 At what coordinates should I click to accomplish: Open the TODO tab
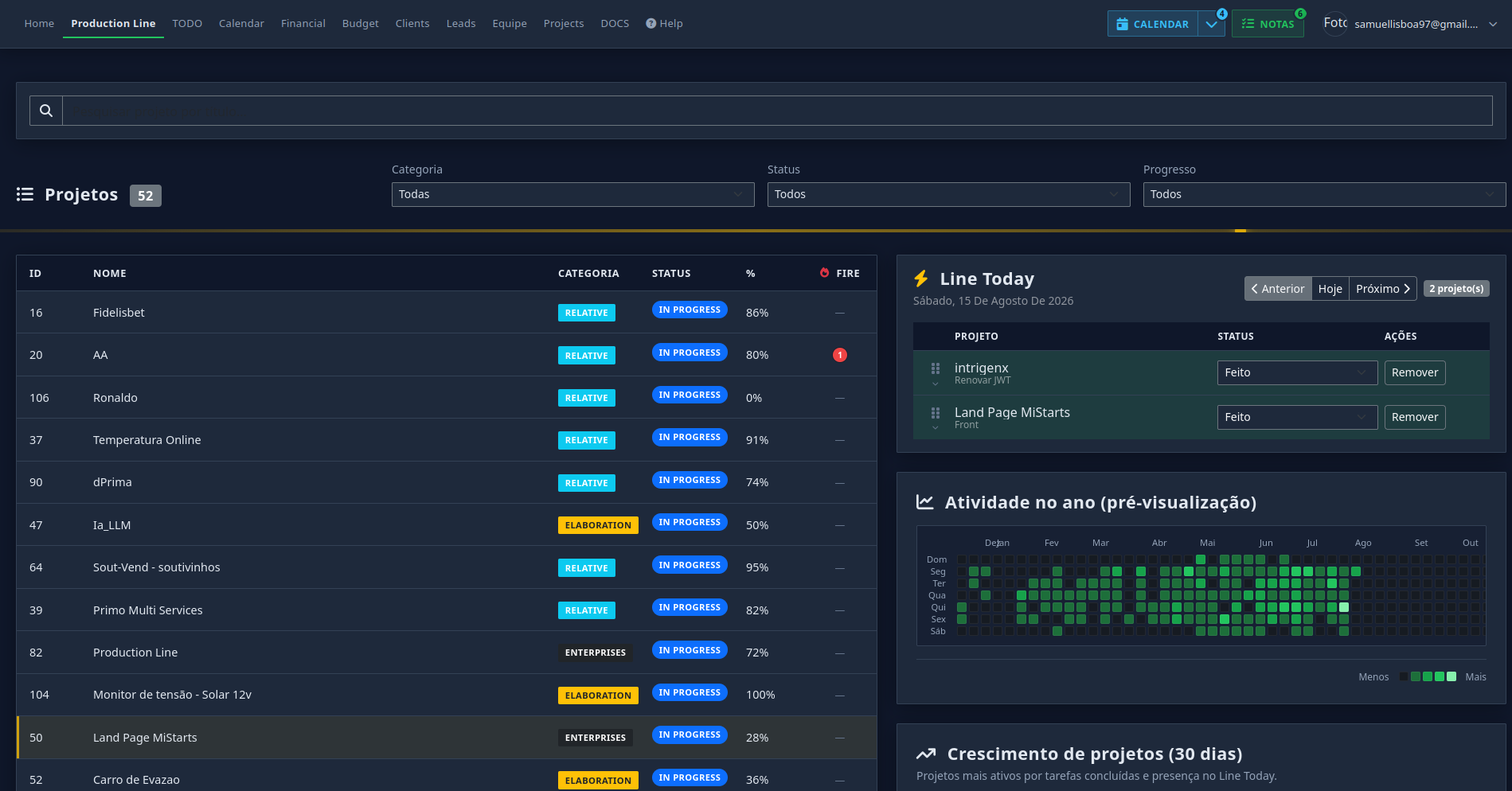click(x=187, y=24)
